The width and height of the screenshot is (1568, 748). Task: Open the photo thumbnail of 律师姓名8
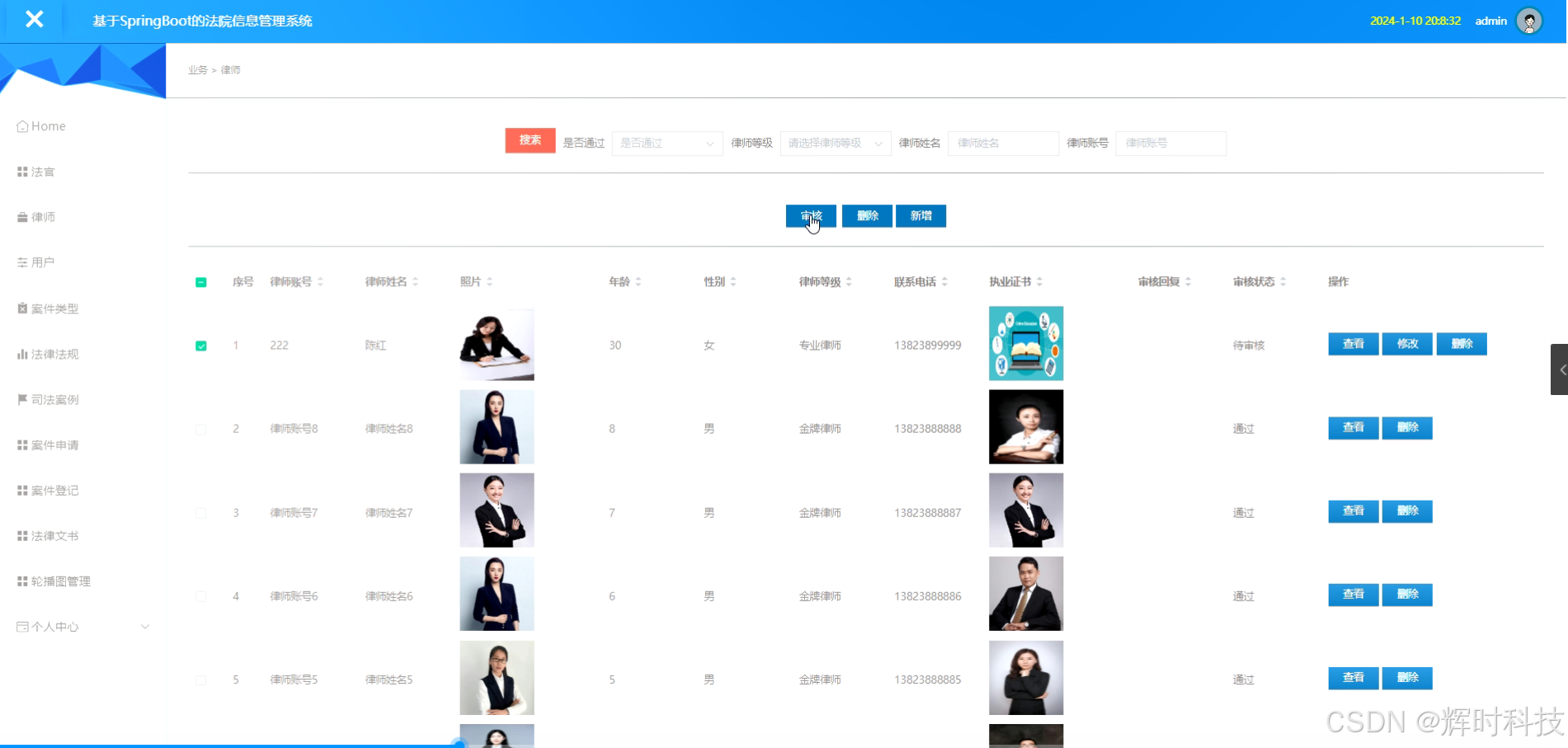click(x=497, y=427)
